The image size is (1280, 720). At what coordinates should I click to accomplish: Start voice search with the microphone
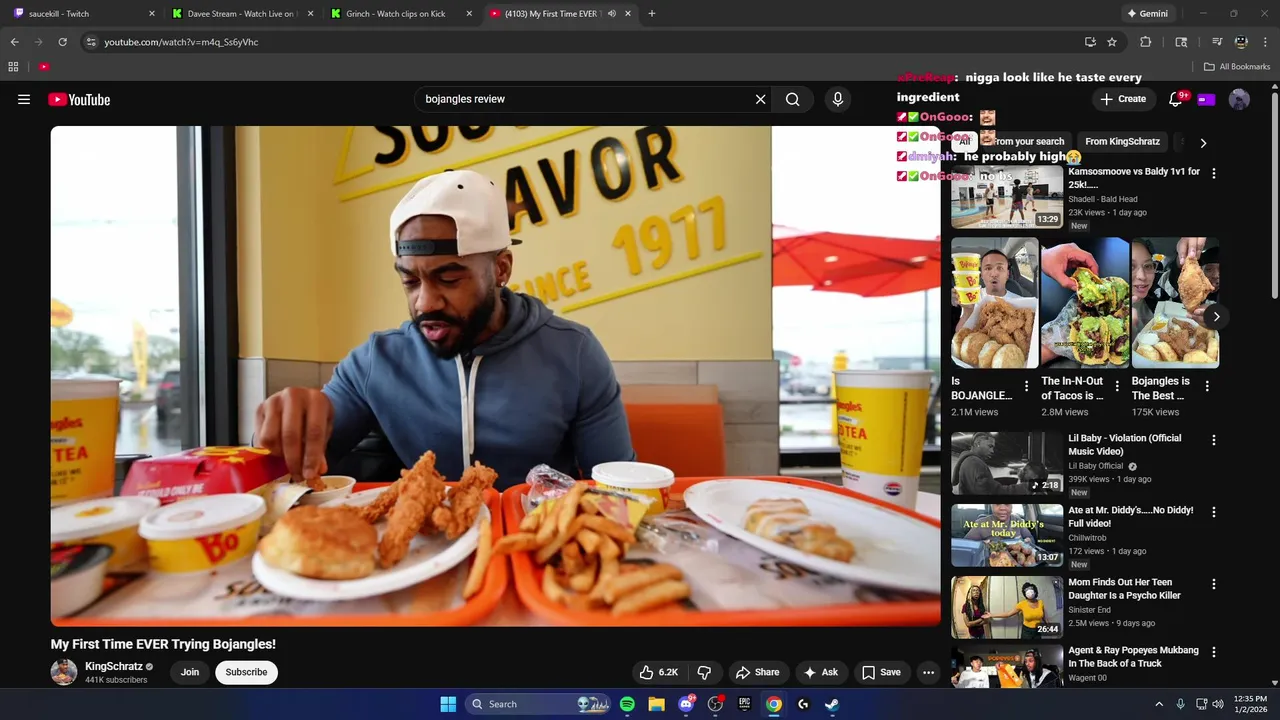point(838,99)
